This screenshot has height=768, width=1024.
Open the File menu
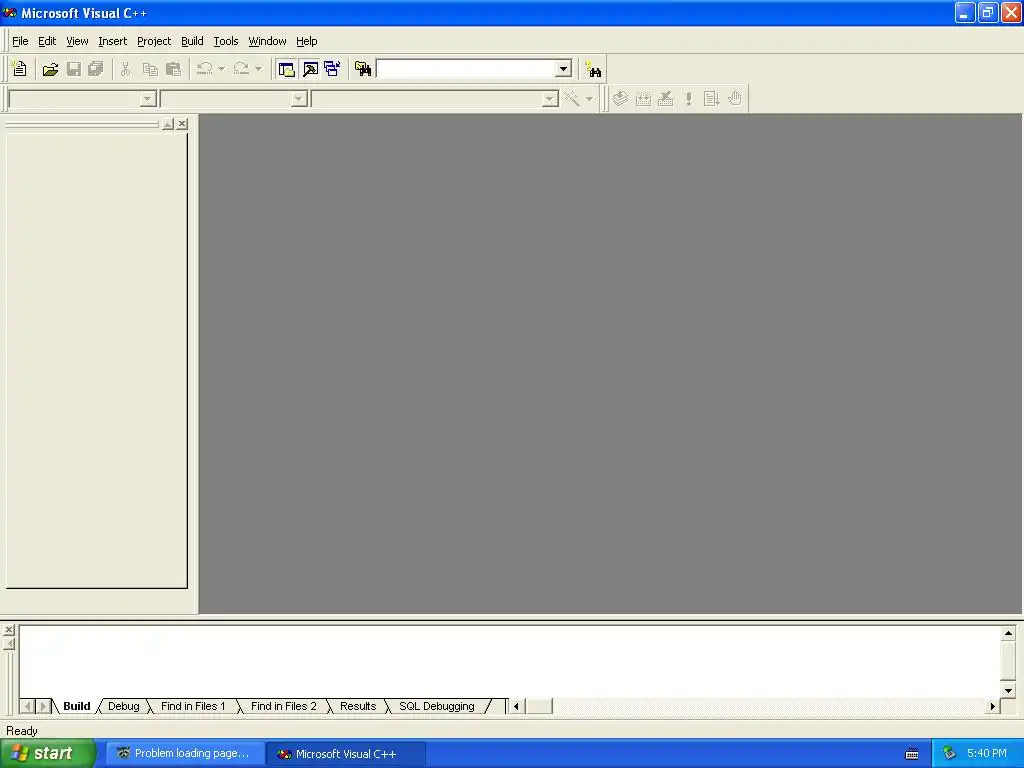(x=20, y=41)
